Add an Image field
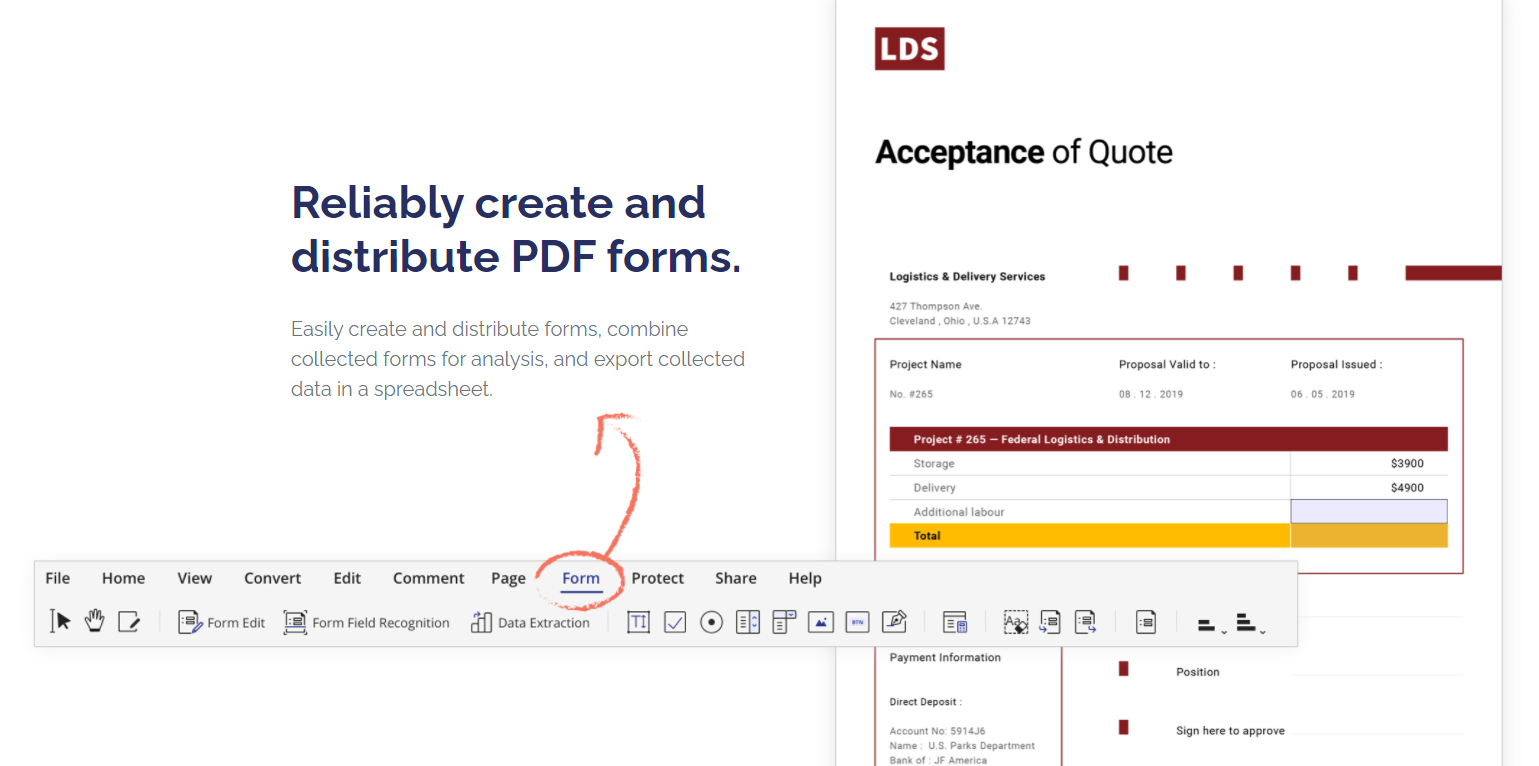Image resolution: width=1539 pixels, height=766 pixels. [x=820, y=622]
